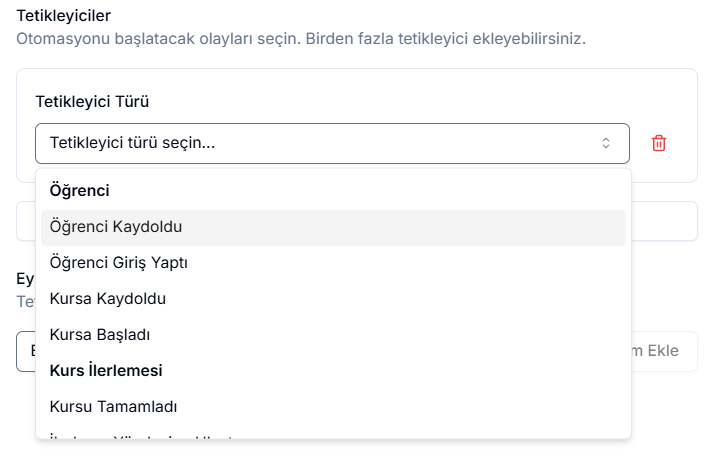This screenshot has height=462, width=727.
Task: Select the "Öğrenci Kaydoldu" option
Action: (x=115, y=227)
